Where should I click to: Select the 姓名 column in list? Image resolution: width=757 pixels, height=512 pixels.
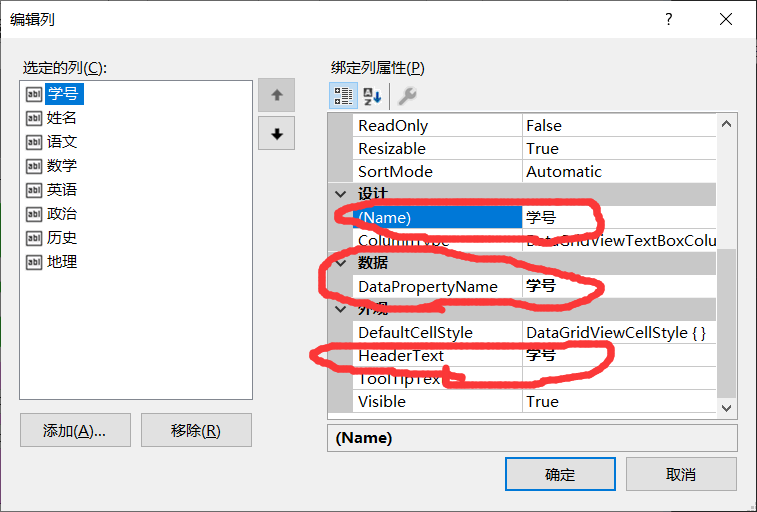pos(62,118)
